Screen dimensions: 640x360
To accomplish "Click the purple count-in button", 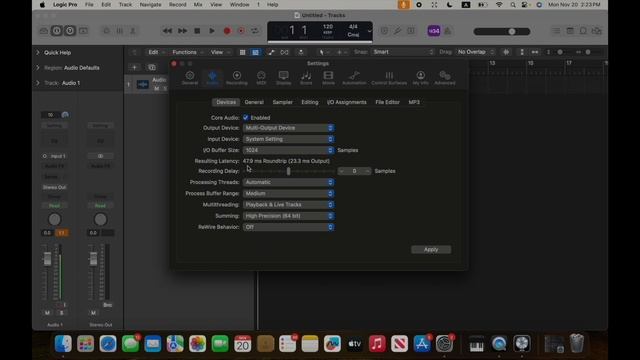I will tap(434, 31).
